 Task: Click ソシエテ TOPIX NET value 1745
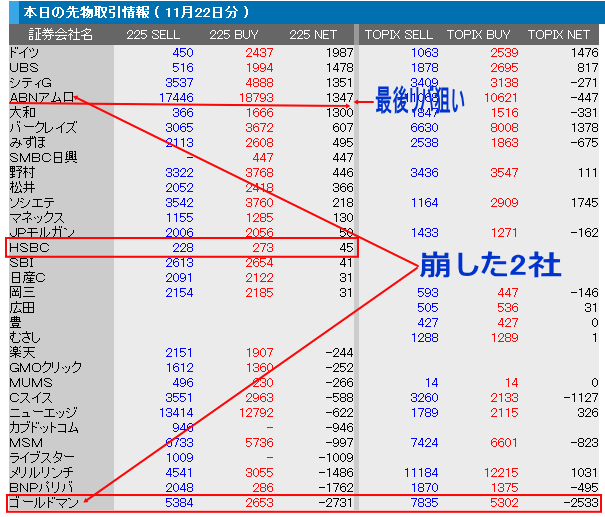point(585,203)
